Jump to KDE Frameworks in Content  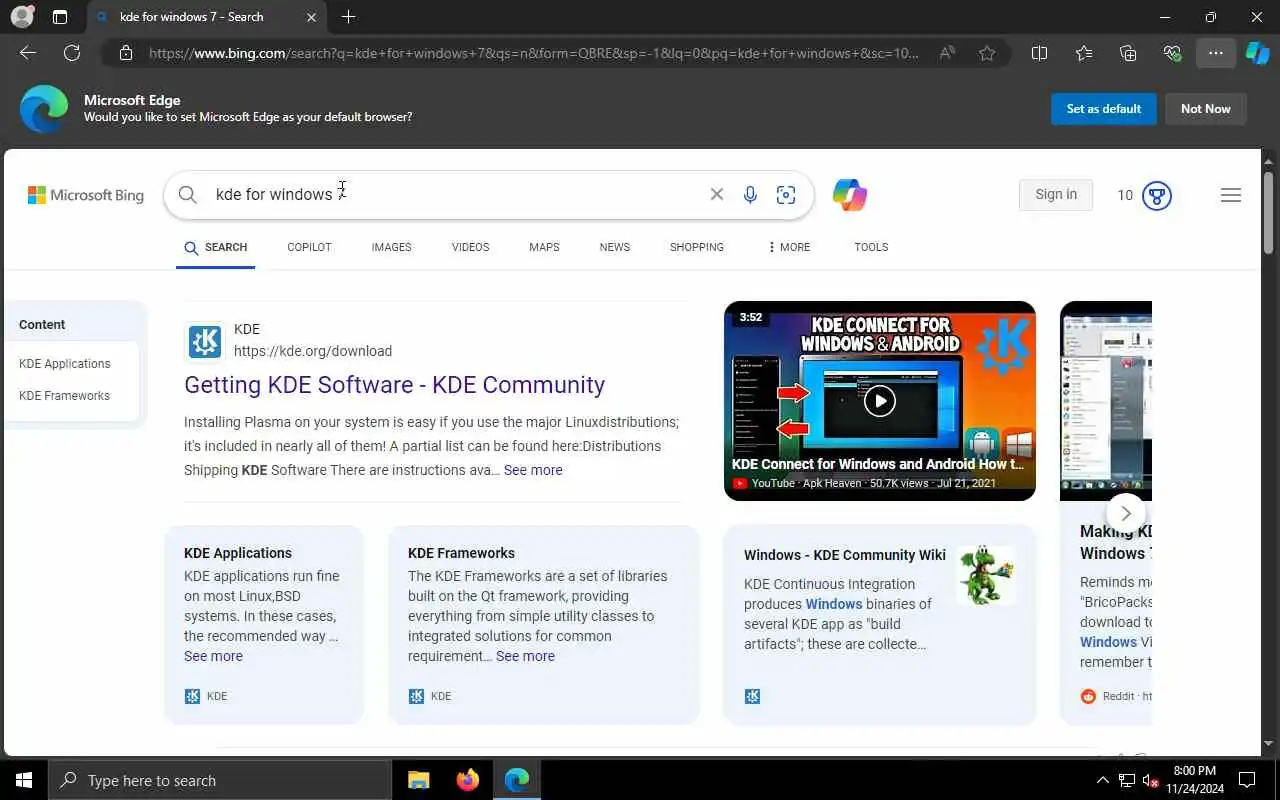(64, 396)
